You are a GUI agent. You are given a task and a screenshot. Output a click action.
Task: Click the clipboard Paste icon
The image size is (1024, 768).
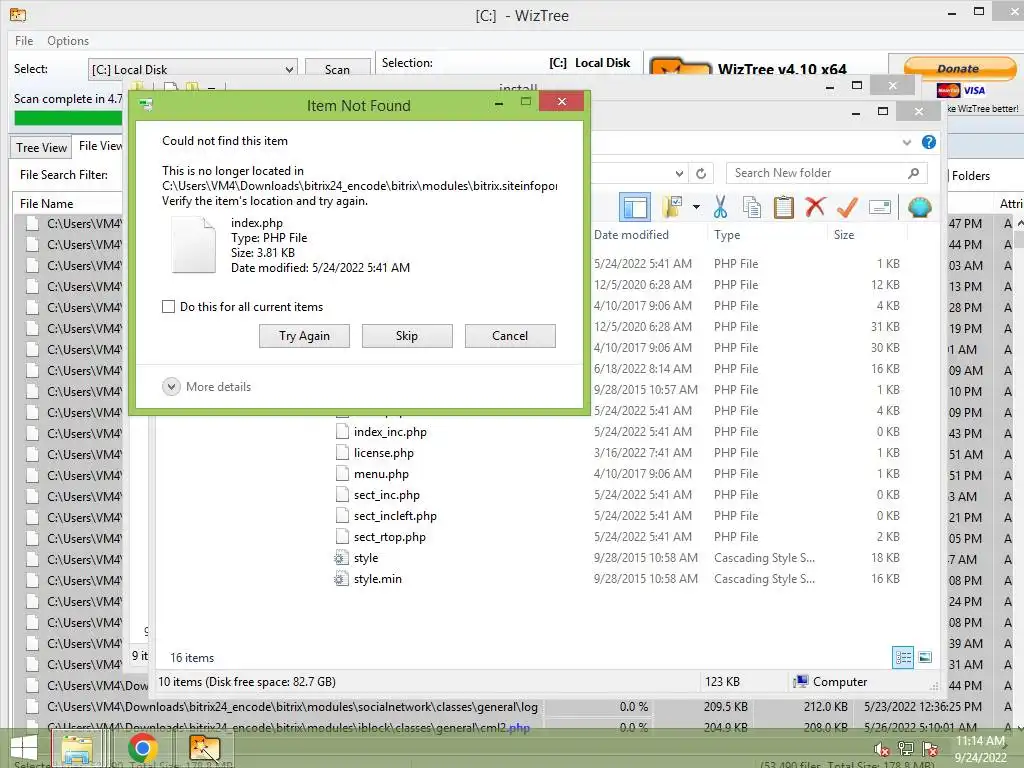point(784,208)
